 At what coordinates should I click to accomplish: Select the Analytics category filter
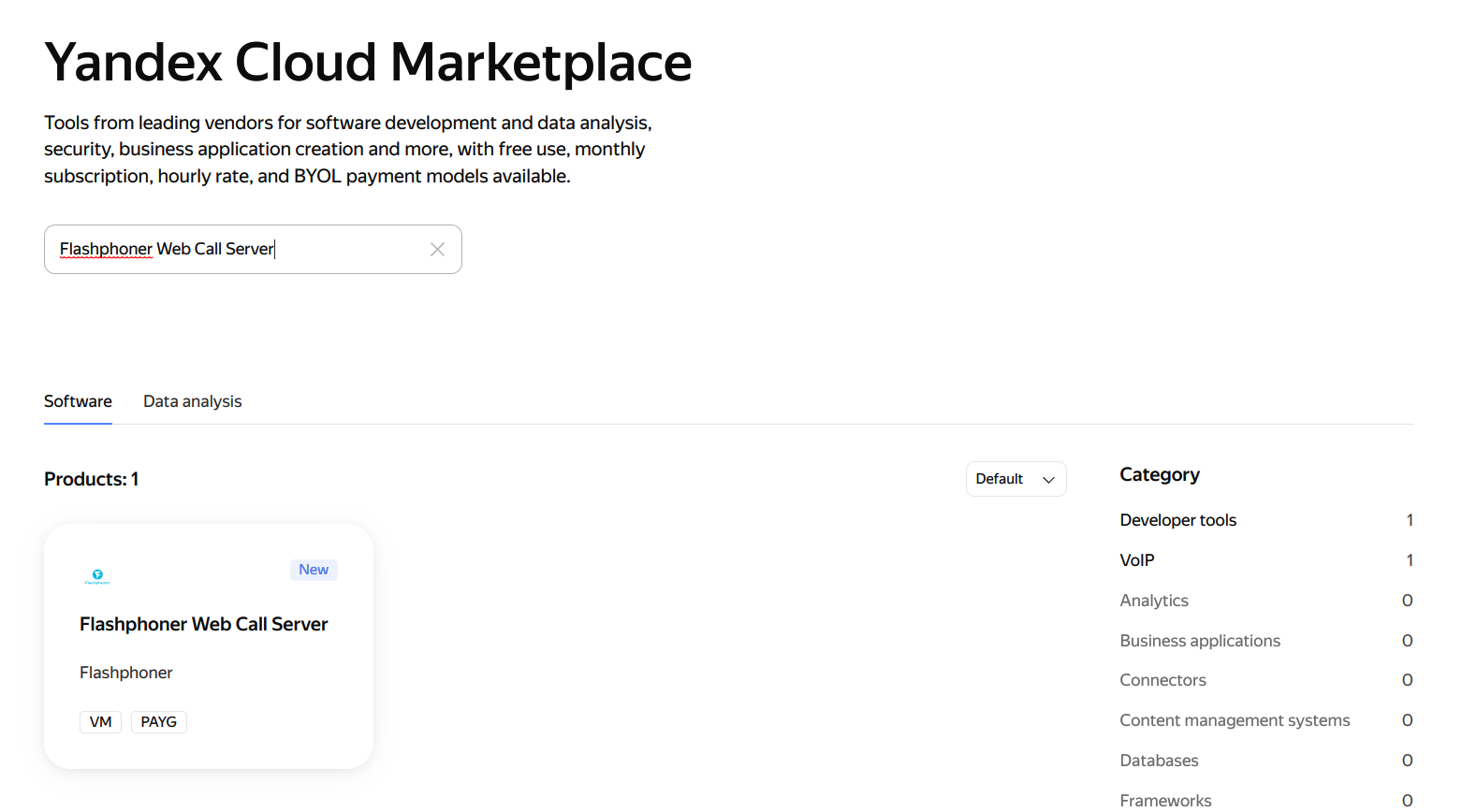1153,601
